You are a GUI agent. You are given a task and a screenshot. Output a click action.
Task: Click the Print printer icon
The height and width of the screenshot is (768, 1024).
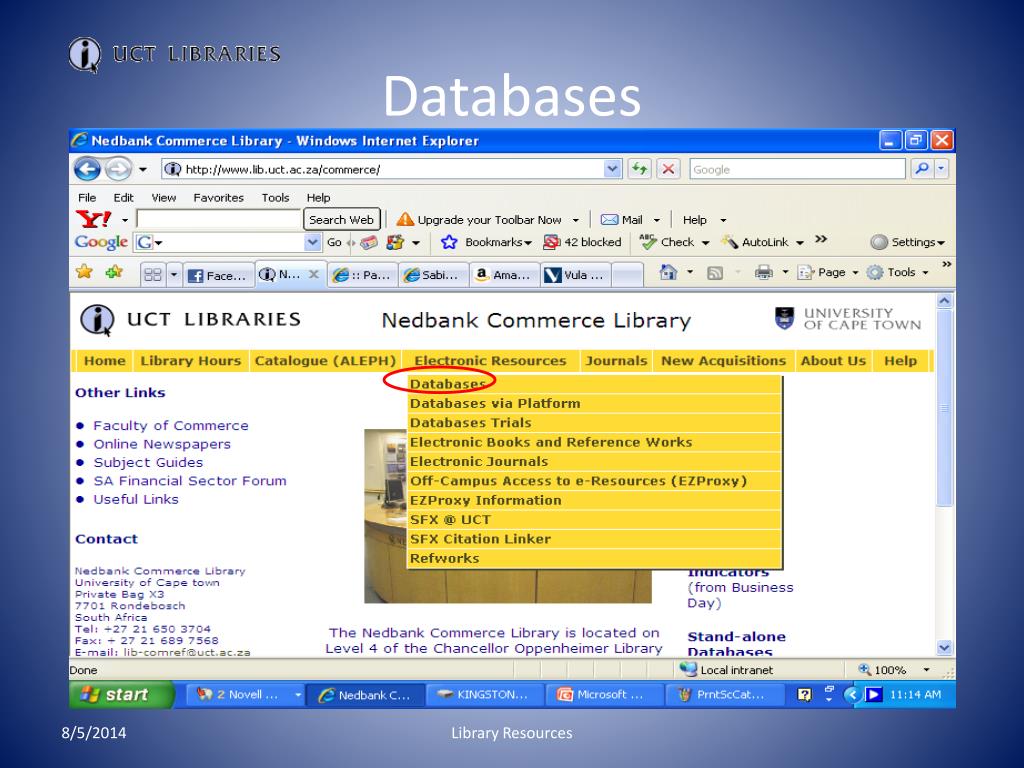coord(763,272)
